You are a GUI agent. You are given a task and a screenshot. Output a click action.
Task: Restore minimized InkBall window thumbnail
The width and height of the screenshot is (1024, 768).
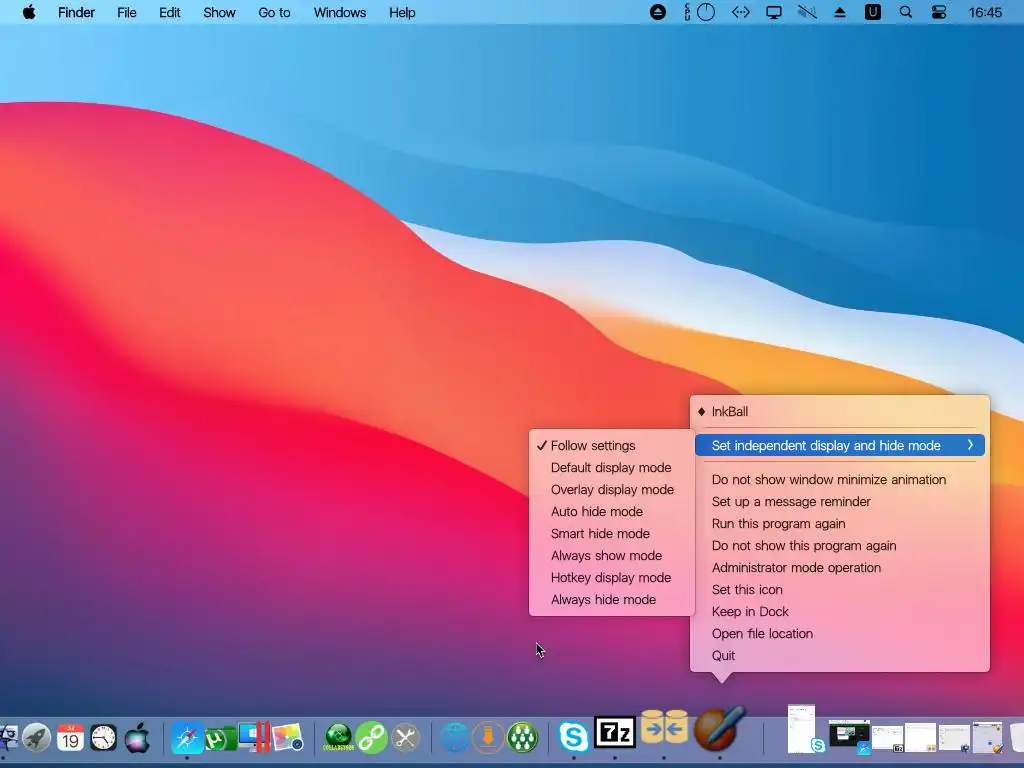tap(987, 737)
